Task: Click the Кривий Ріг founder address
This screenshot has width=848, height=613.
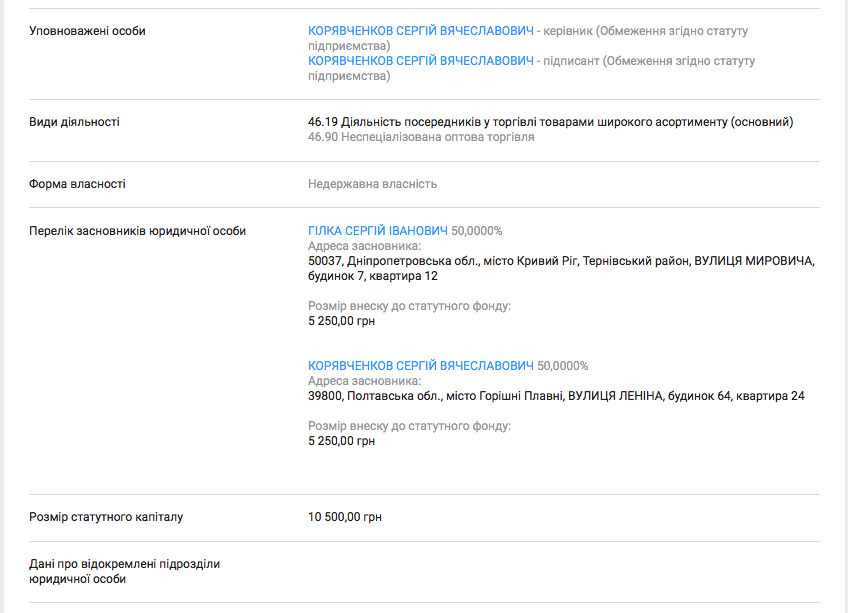Action: tap(561, 268)
